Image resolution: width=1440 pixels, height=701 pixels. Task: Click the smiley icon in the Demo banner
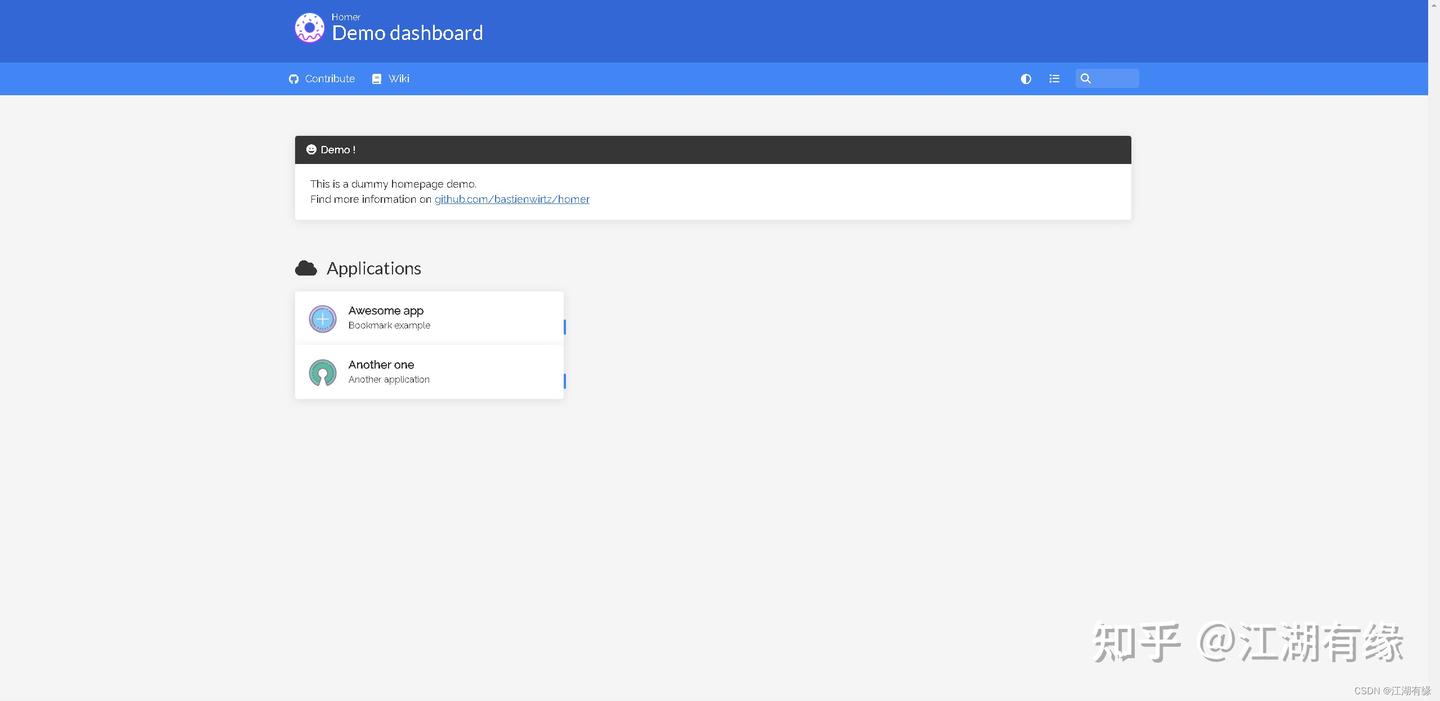pyautogui.click(x=312, y=149)
